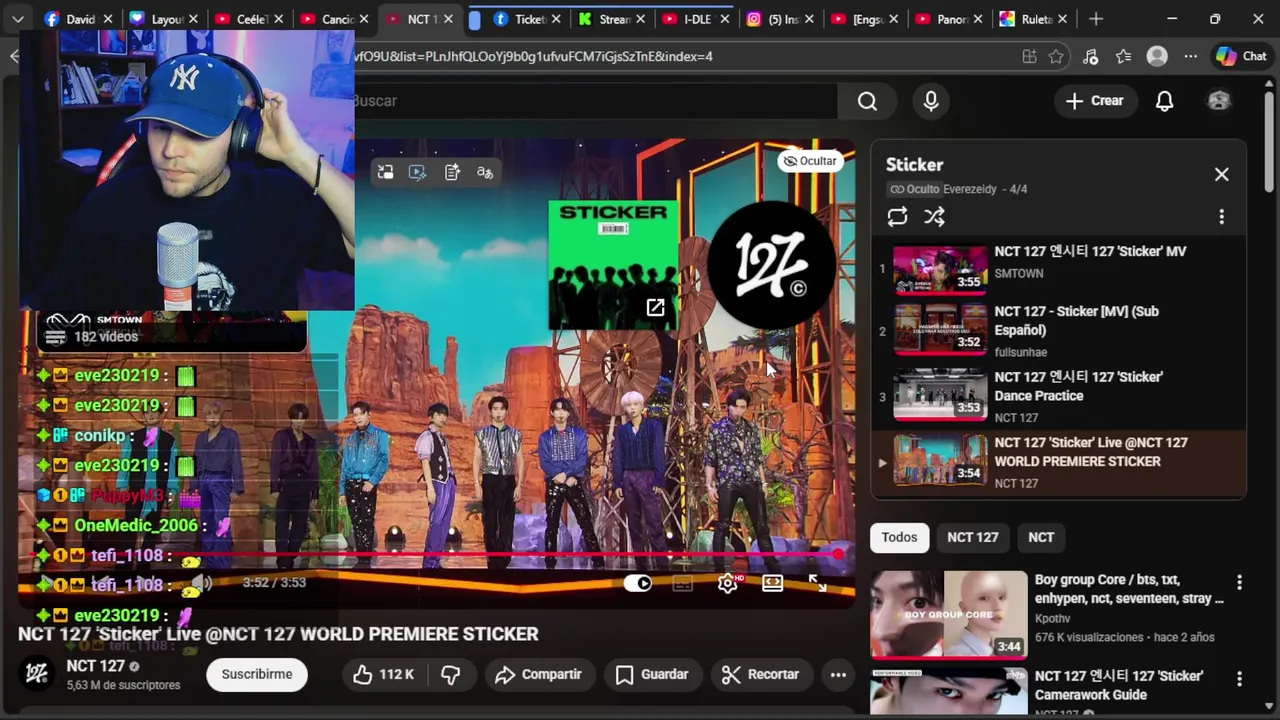Open Boy group Core video thumbnail
Screen dimensions: 1280x720
tap(949, 614)
